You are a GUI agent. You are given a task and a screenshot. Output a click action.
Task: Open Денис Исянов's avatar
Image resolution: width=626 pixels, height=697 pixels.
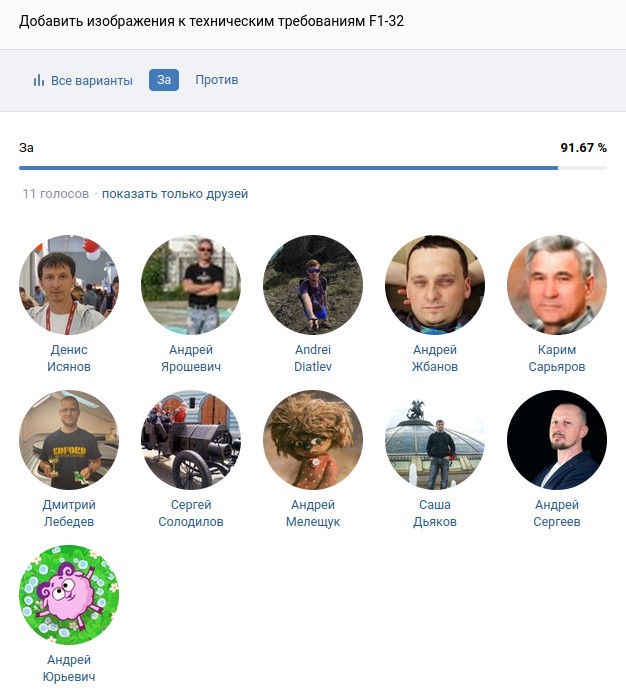(69, 284)
